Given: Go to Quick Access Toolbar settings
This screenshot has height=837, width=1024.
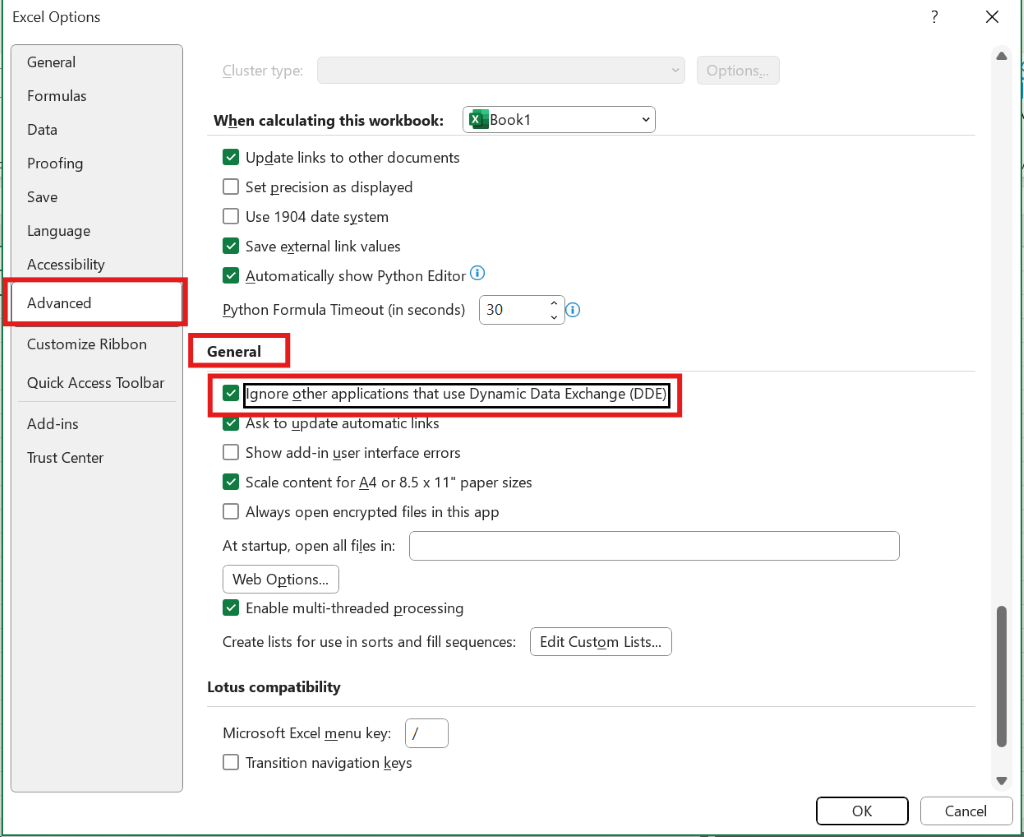Looking at the screenshot, I should pyautogui.click(x=95, y=383).
